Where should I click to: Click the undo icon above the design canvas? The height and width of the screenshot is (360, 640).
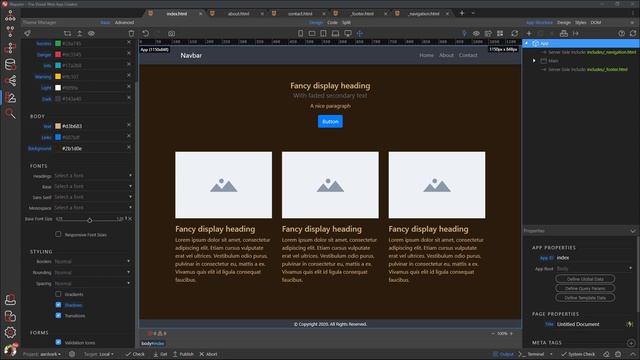(145, 33)
